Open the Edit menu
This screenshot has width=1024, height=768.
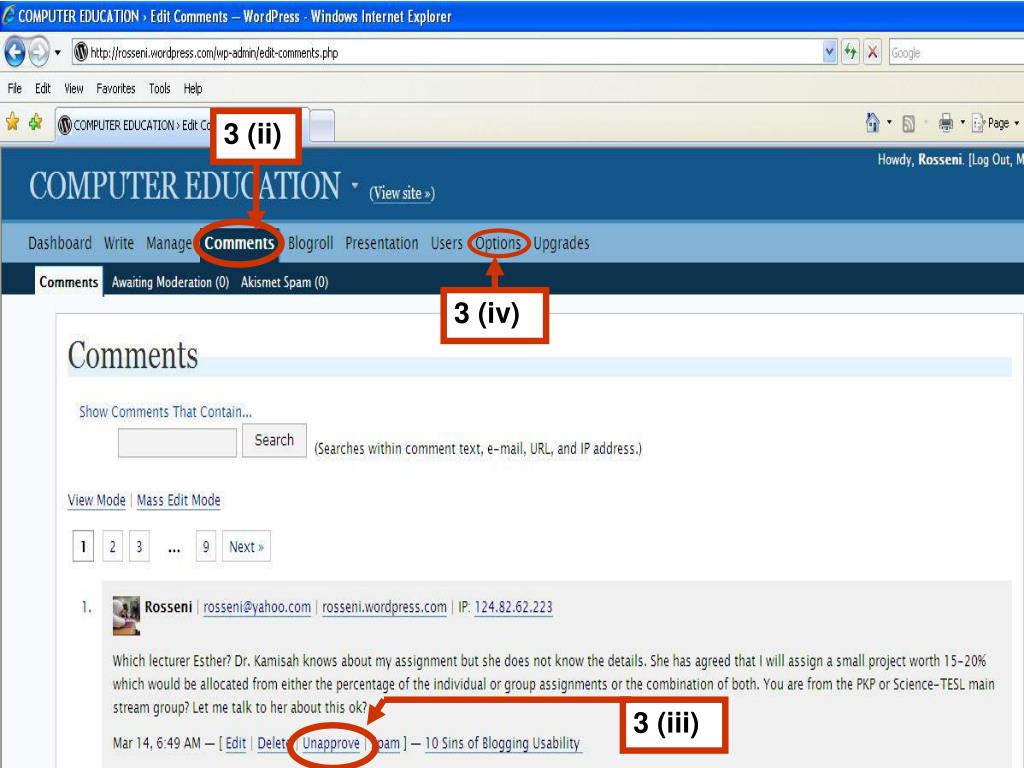42,88
